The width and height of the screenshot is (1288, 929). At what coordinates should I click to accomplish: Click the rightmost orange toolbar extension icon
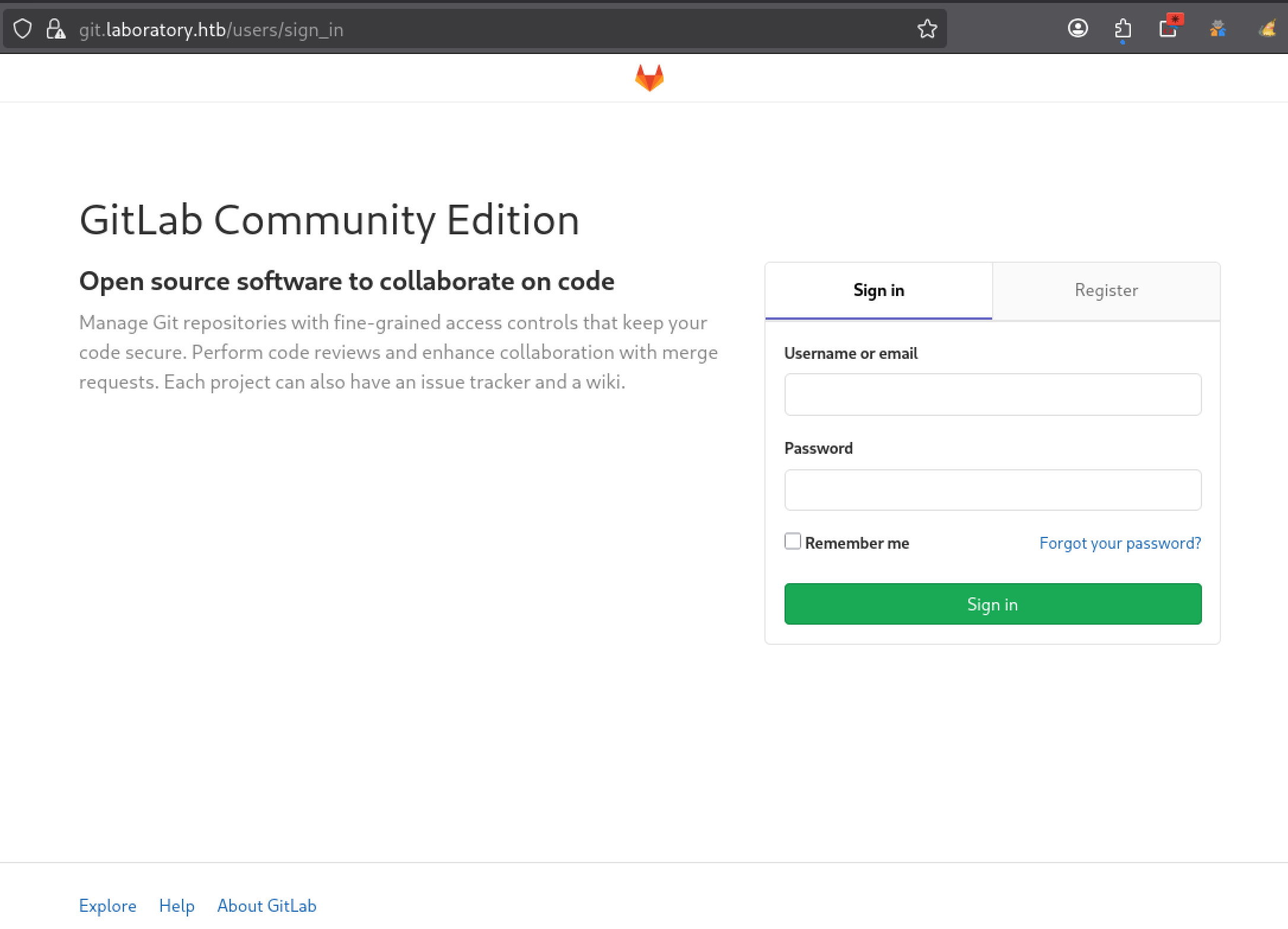(x=1267, y=28)
